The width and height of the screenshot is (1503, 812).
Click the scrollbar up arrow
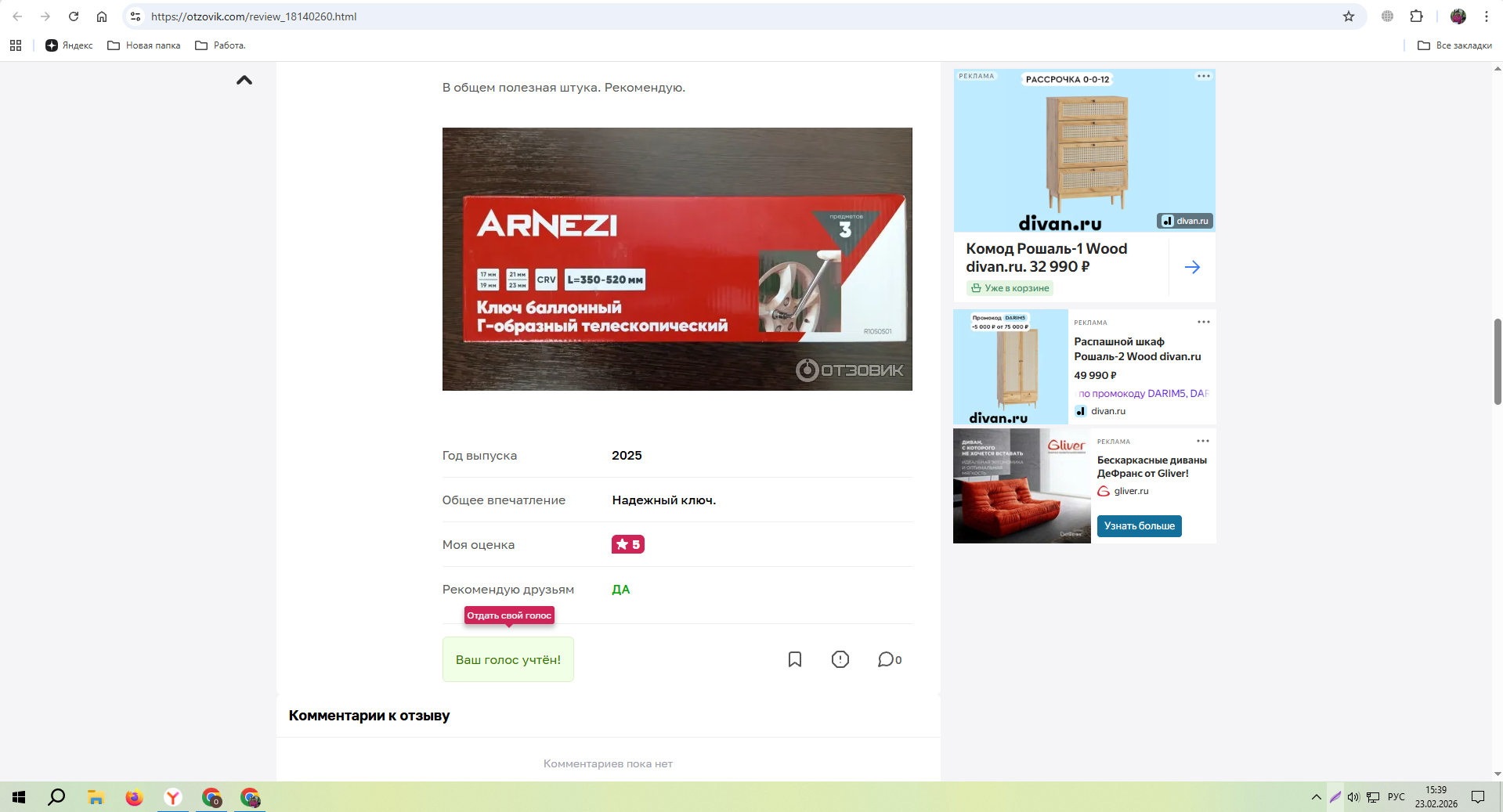(1498, 69)
